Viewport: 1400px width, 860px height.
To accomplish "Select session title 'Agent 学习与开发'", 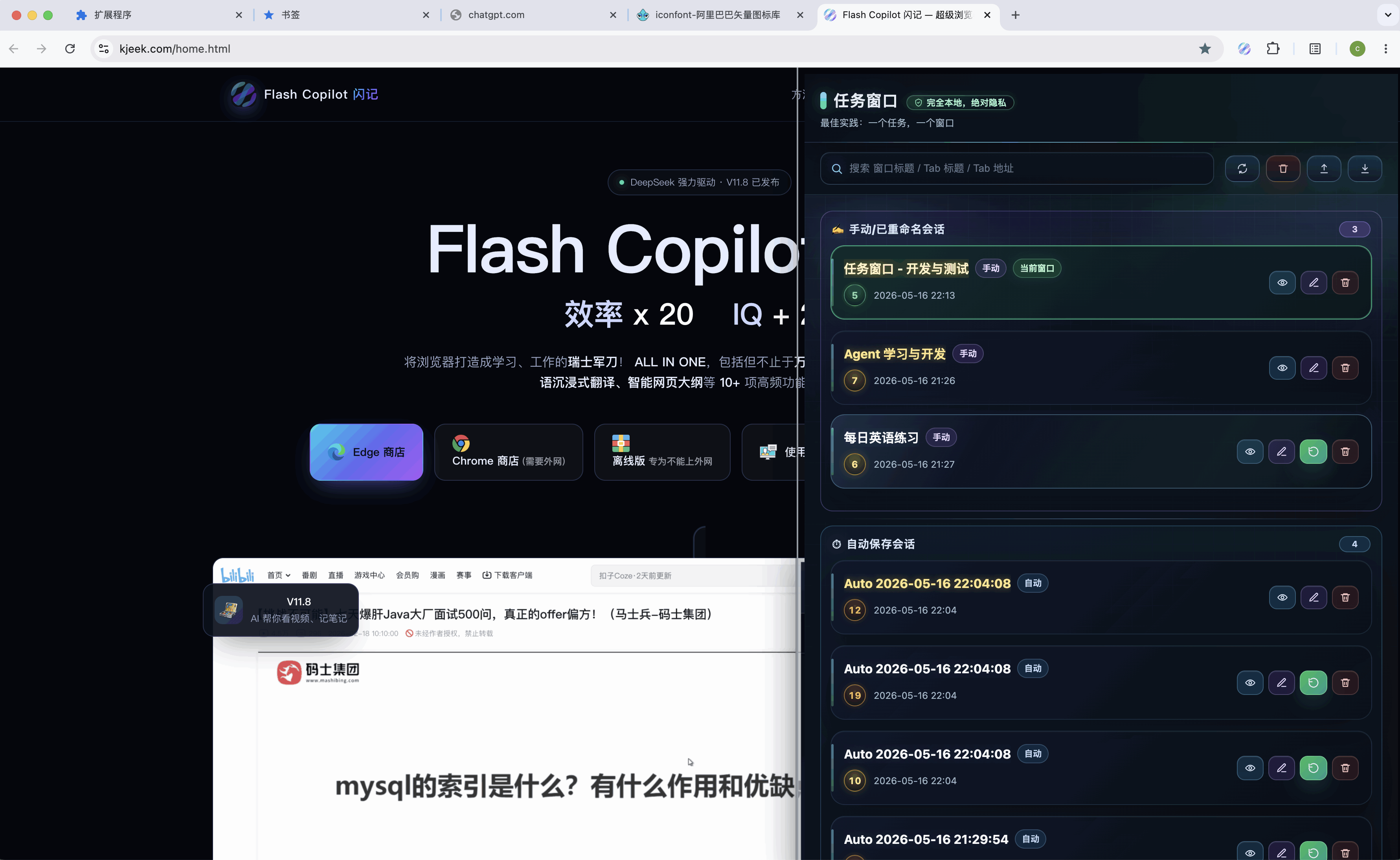I will tap(895, 354).
